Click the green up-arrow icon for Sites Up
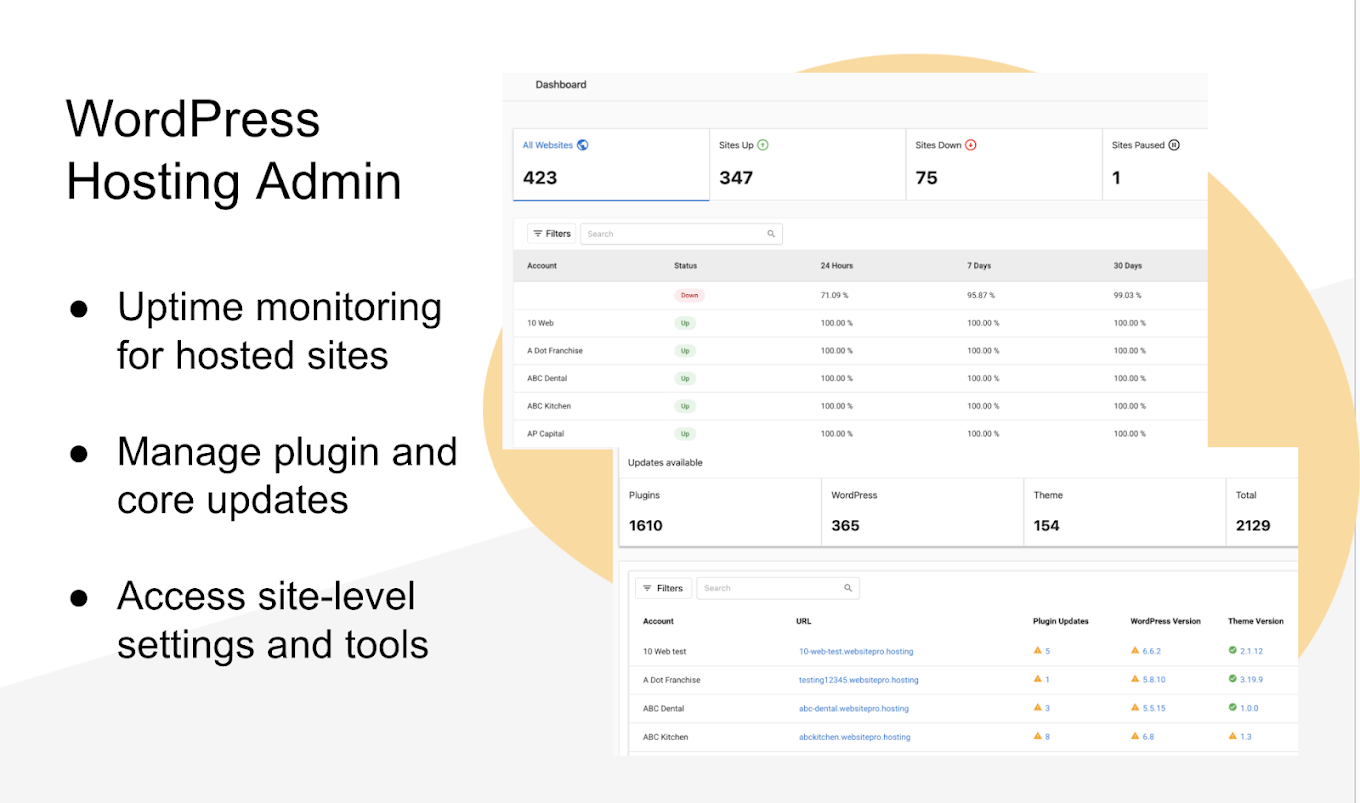 pos(763,145)
